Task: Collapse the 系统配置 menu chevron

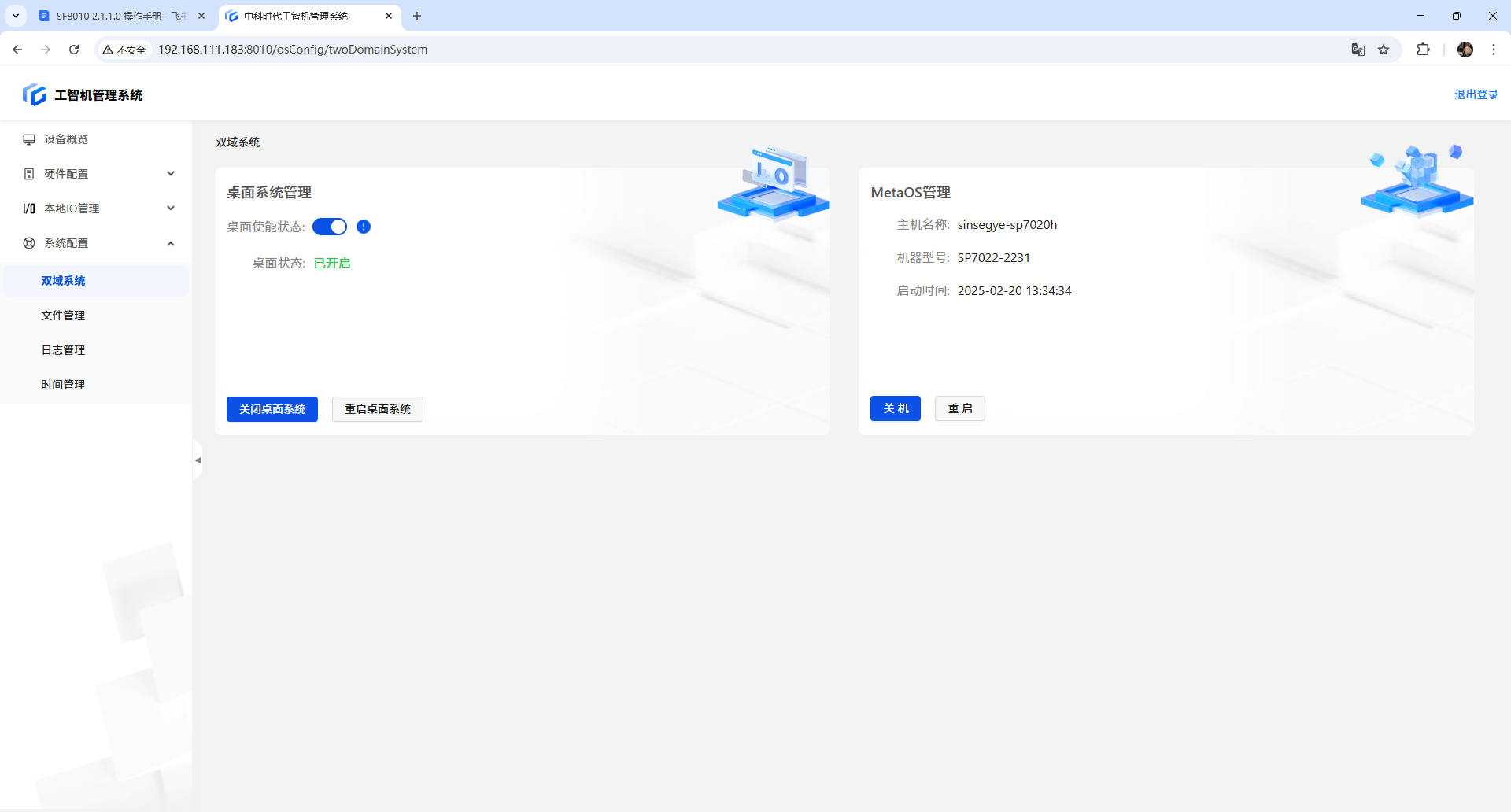Action: 171,243
